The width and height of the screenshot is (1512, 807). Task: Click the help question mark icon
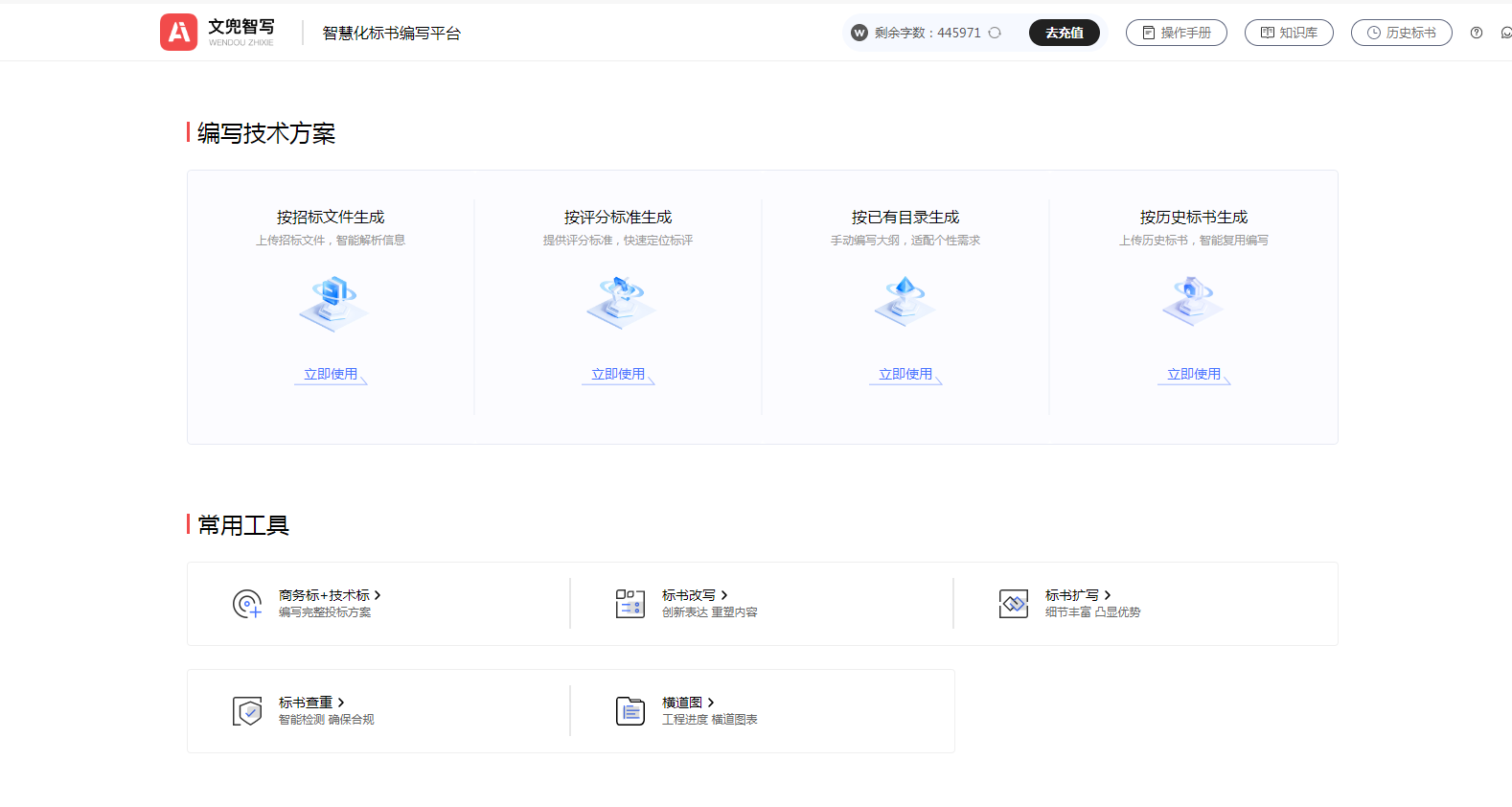tap(1477, 33)
